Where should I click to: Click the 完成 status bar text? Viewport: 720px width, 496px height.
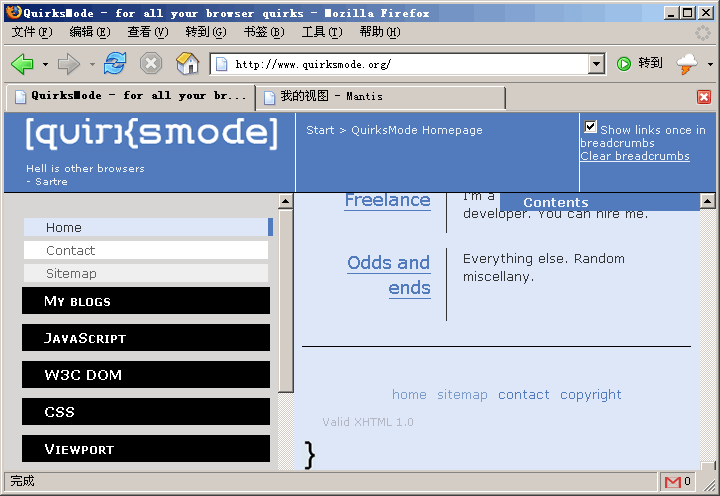(x=22, y=481)
